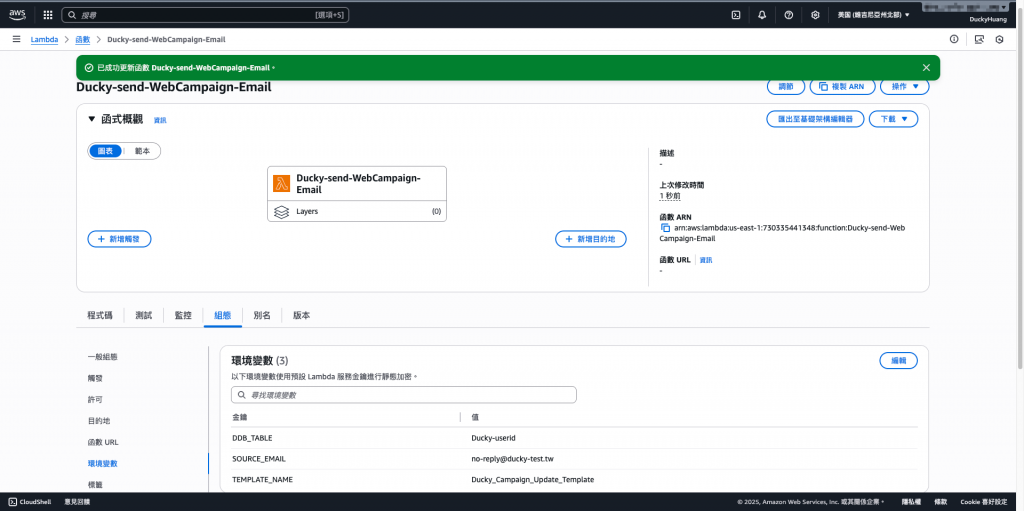Click the Layers stack icon

[x=281, y=212]
